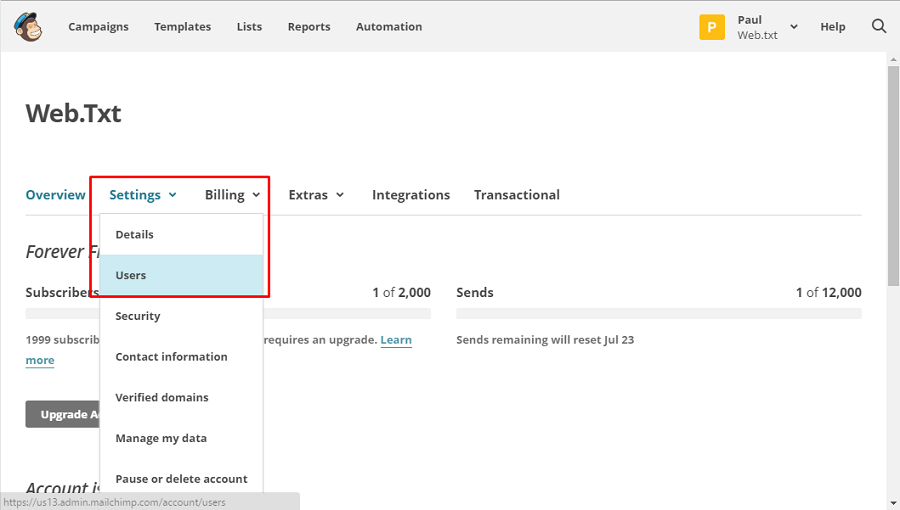
Task: Choose Manage my data menu item
Action: [181, 438]
